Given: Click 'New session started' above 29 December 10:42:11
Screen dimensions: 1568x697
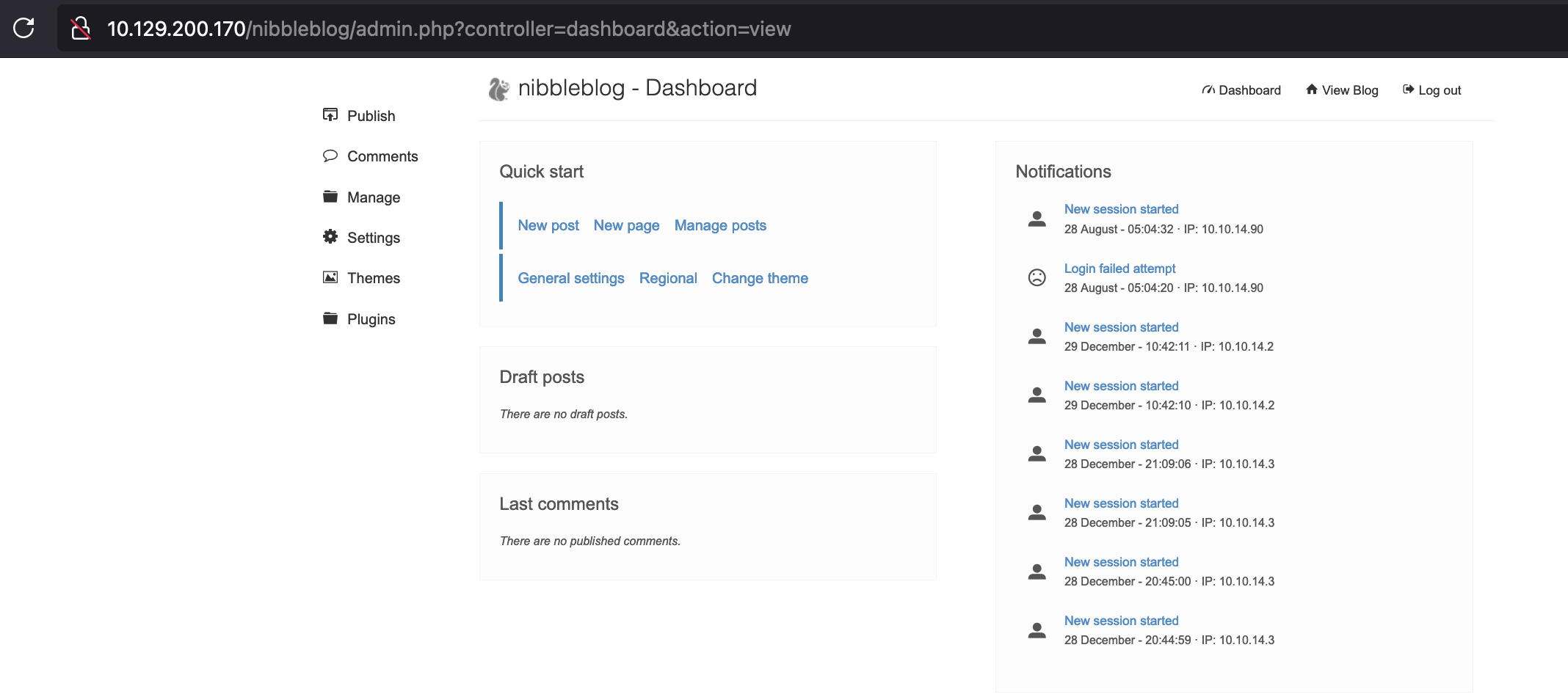Looking at the screenshot, I should click(x=1121, y=327).
